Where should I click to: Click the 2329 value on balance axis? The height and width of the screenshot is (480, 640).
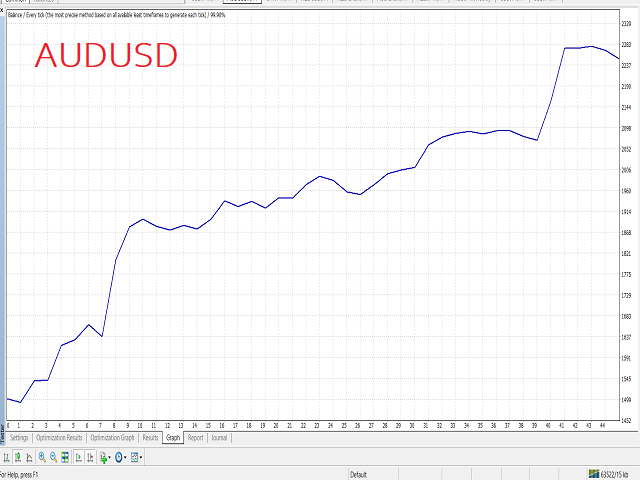click(626, 24)
